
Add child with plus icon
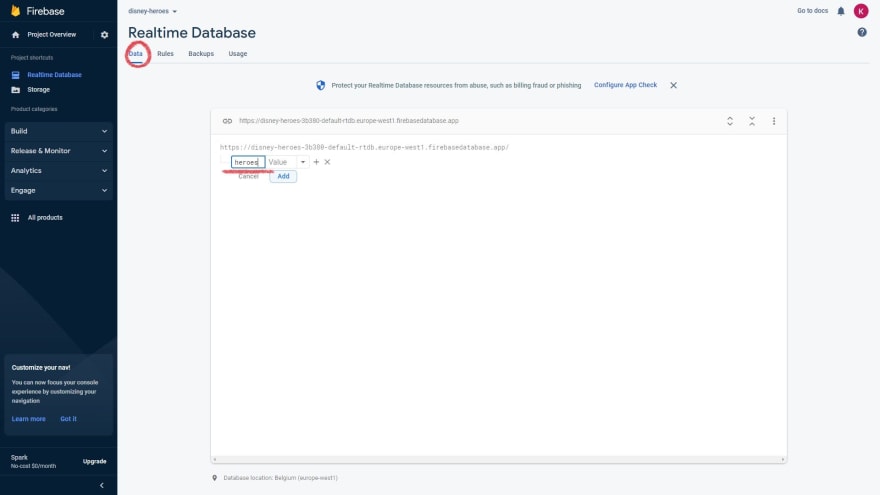coord(316,162)
